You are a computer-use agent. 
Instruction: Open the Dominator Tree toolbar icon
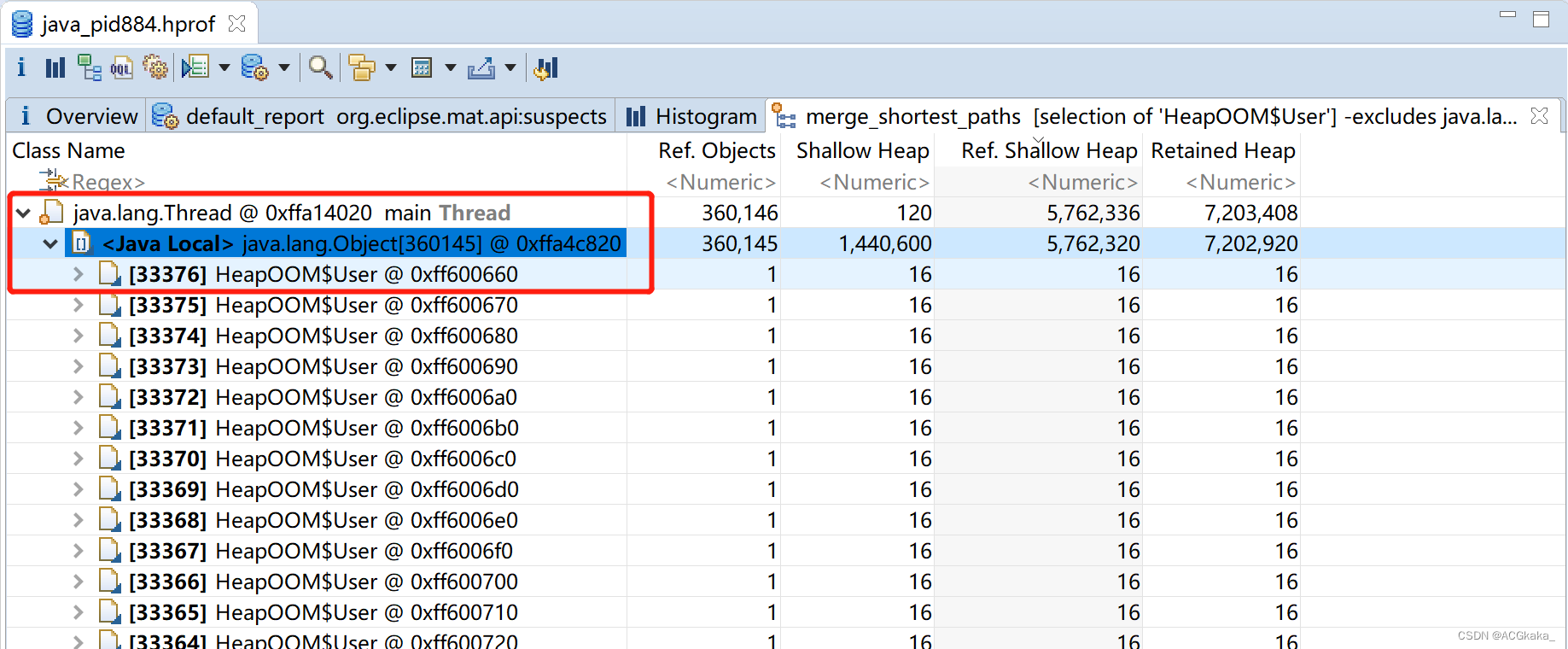click(90, 67)
